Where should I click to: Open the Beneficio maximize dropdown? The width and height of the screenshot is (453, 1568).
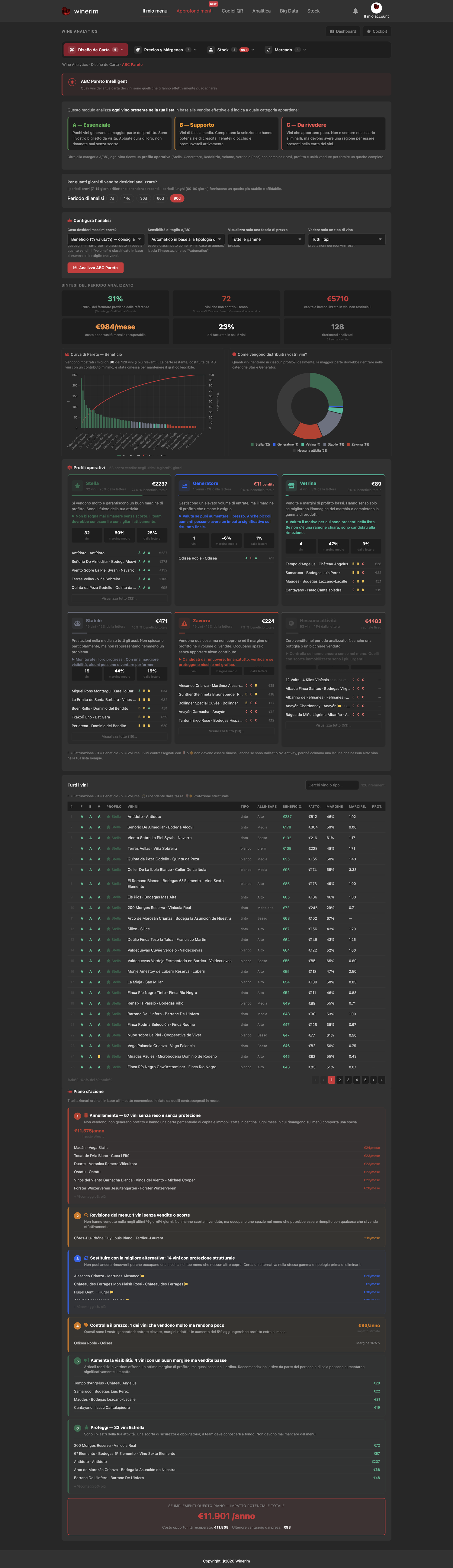106,239
